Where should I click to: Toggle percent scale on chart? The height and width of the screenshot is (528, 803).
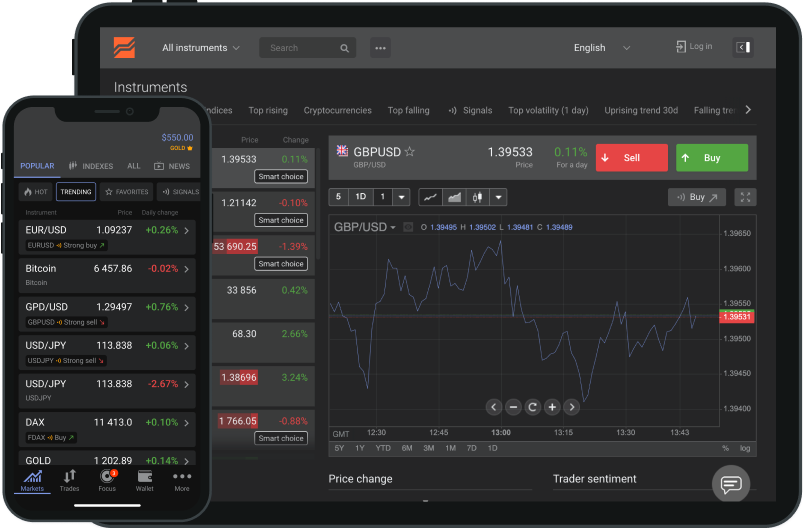point(725,448)
